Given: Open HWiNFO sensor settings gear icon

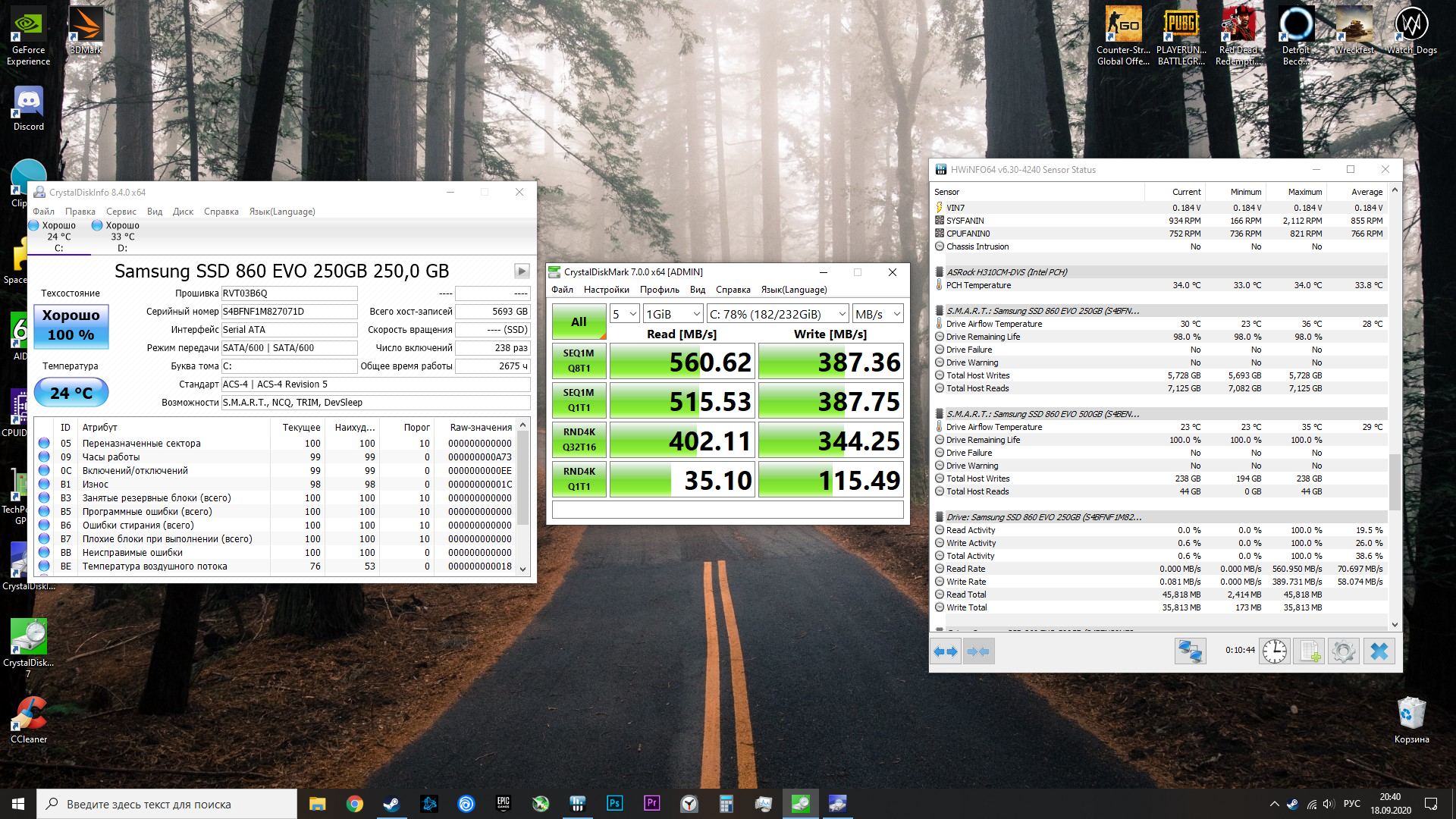Looking at the screenshot, I should click(x=1343, y=651).
